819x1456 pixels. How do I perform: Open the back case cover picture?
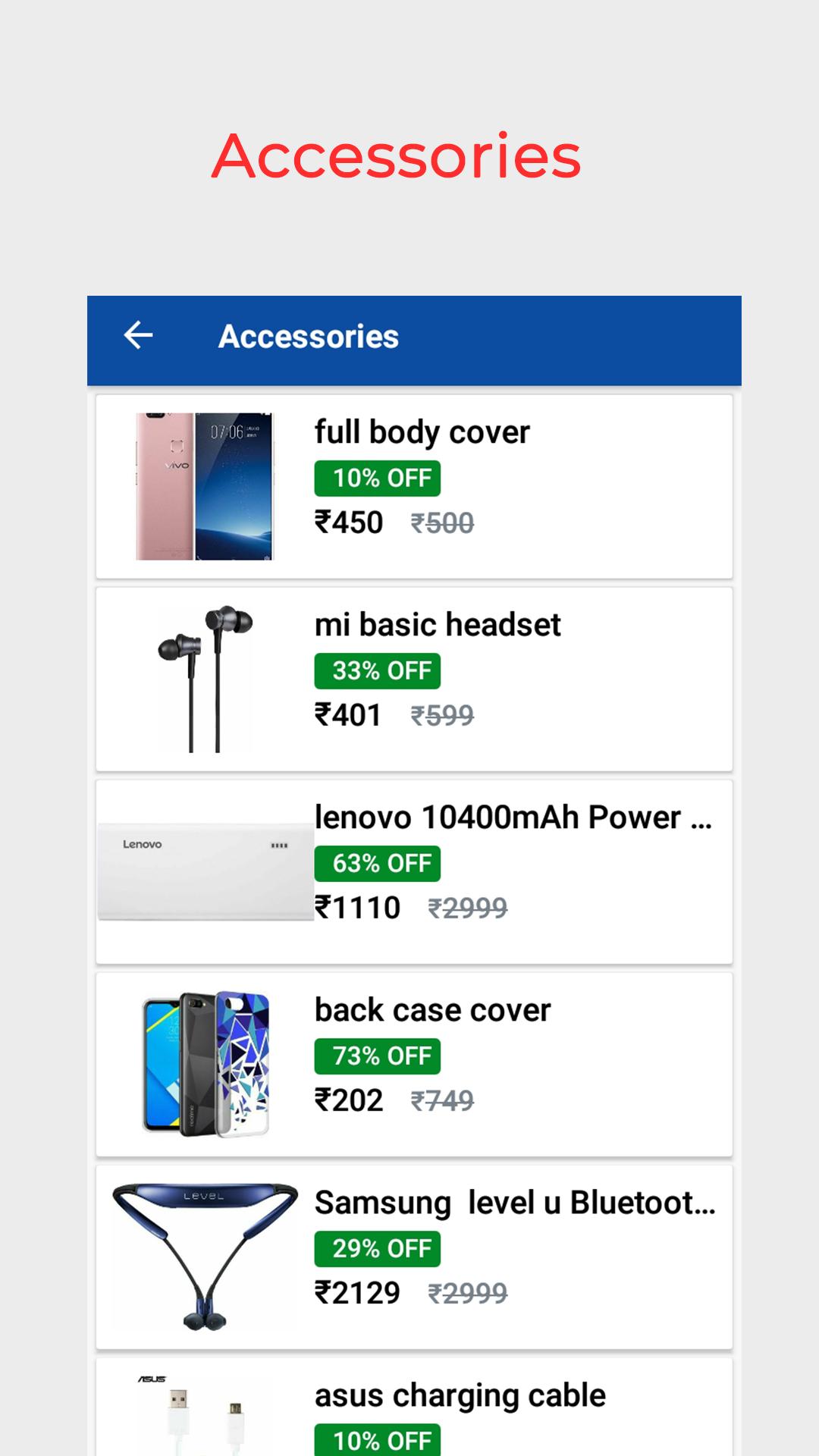206,1064
